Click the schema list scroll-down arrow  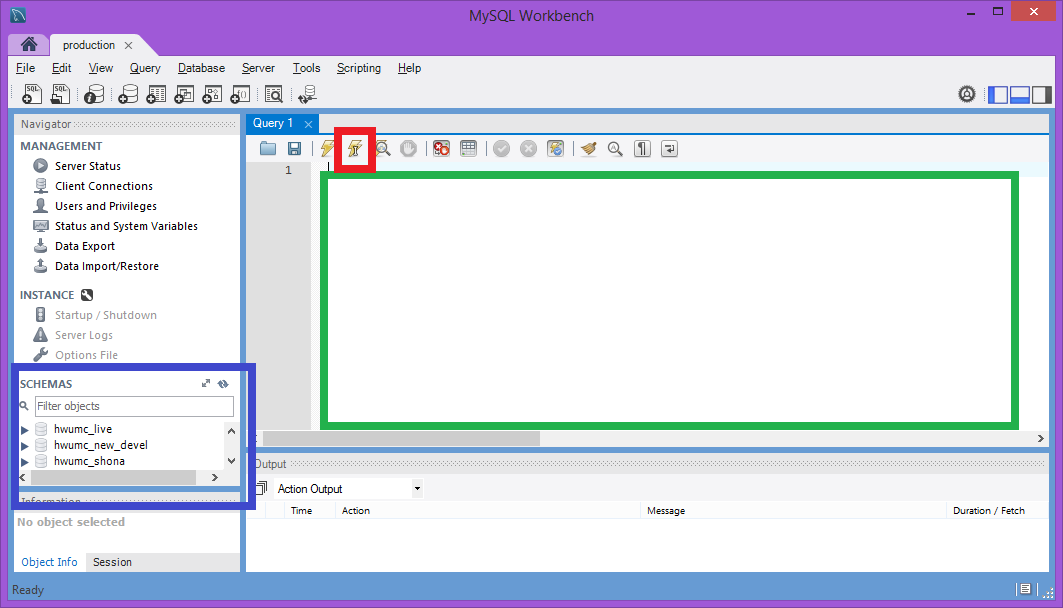tap(231, 461)
